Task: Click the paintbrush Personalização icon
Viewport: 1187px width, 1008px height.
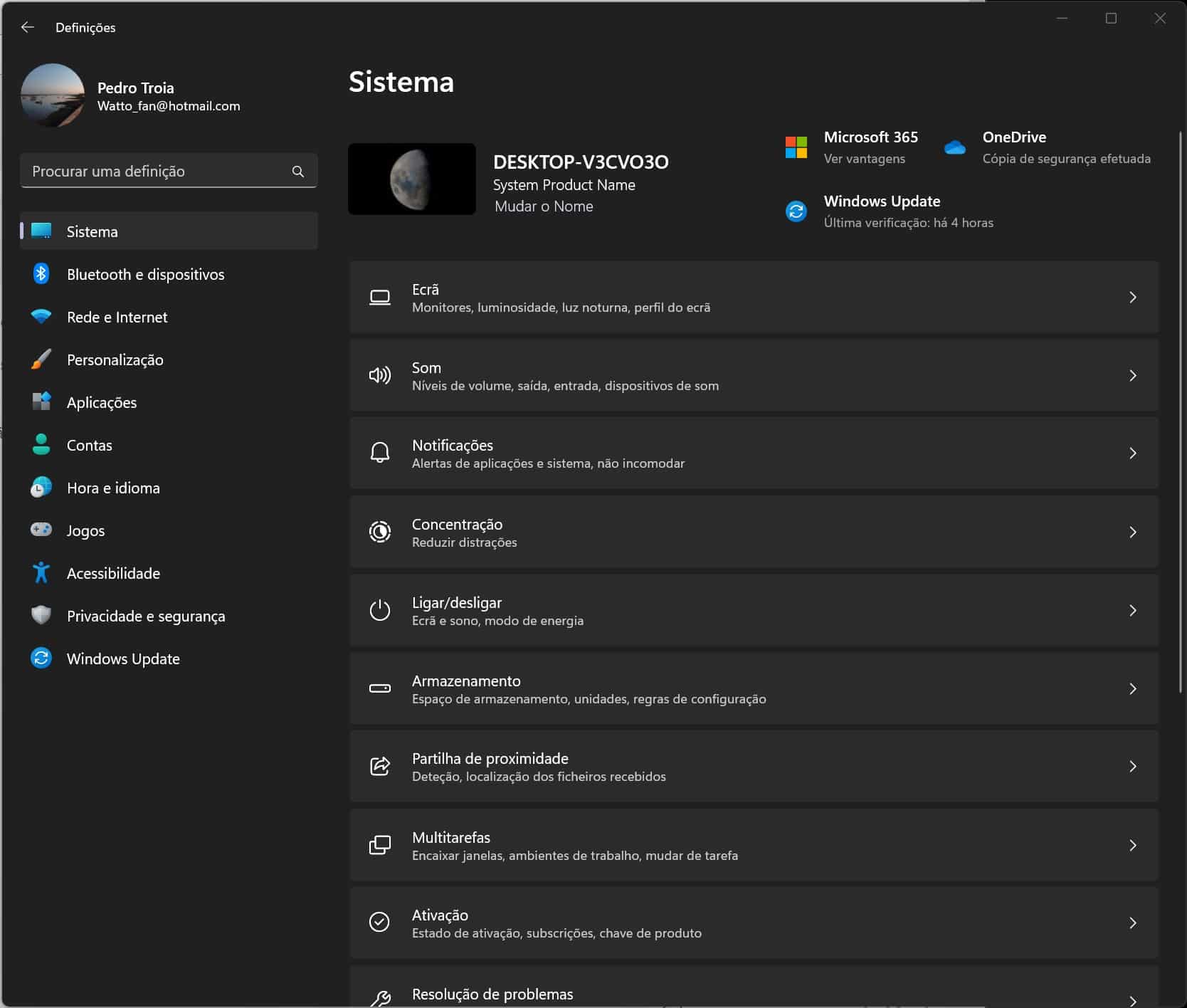Action: click(41, 359)
